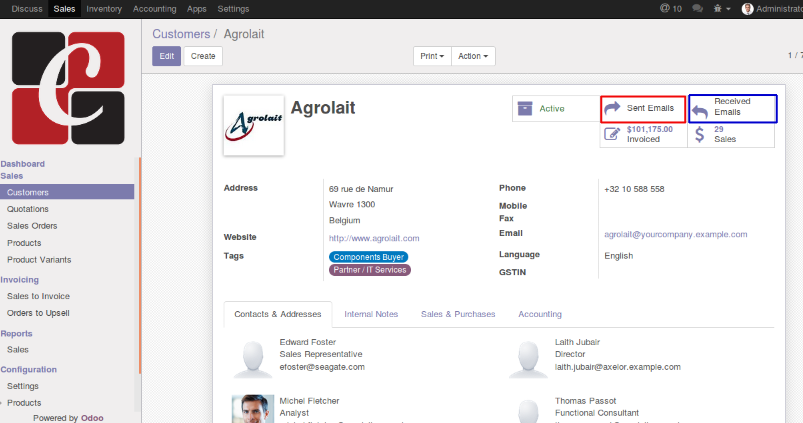The image size is (803, 423).
Task: Open Sales Orders in sidebar
Action: (32, 226)
